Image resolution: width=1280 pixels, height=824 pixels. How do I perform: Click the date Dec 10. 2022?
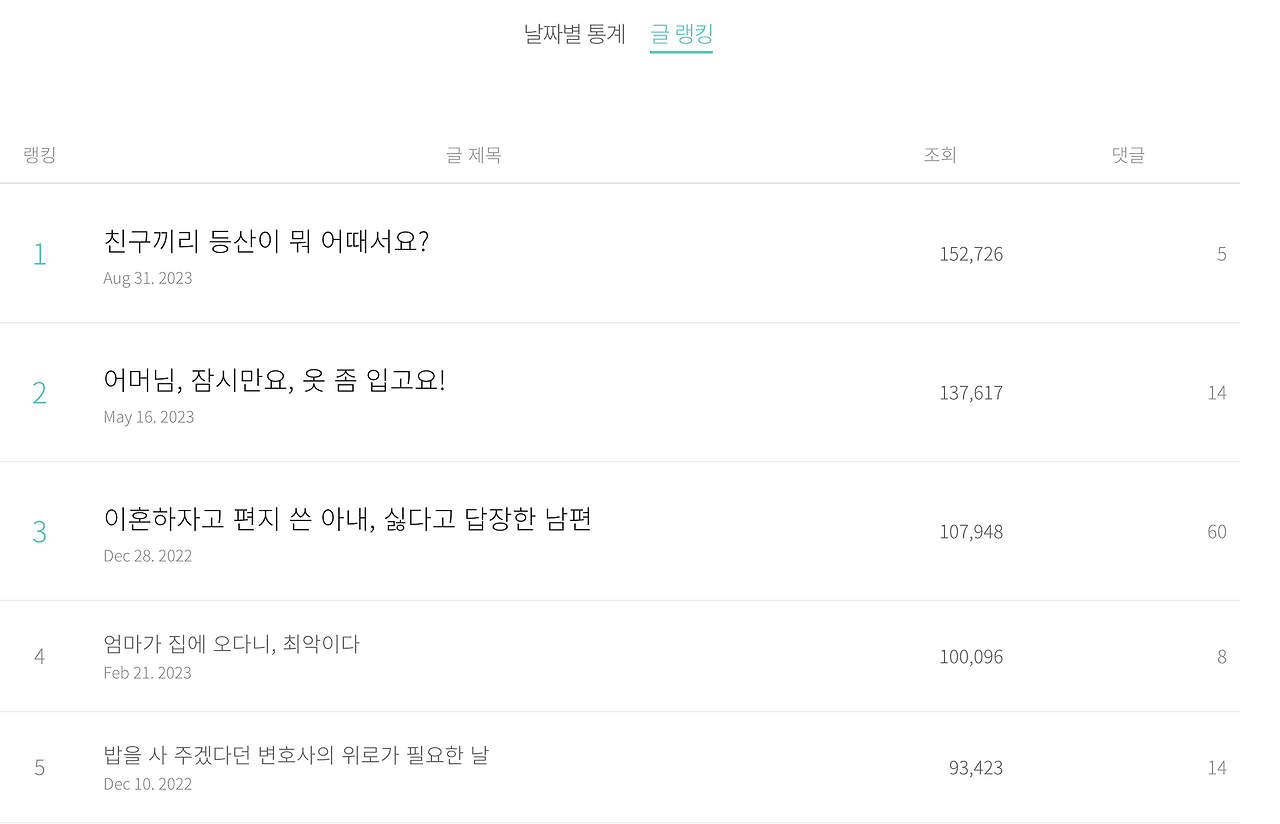pyautogui.click(x=148, y=784)
